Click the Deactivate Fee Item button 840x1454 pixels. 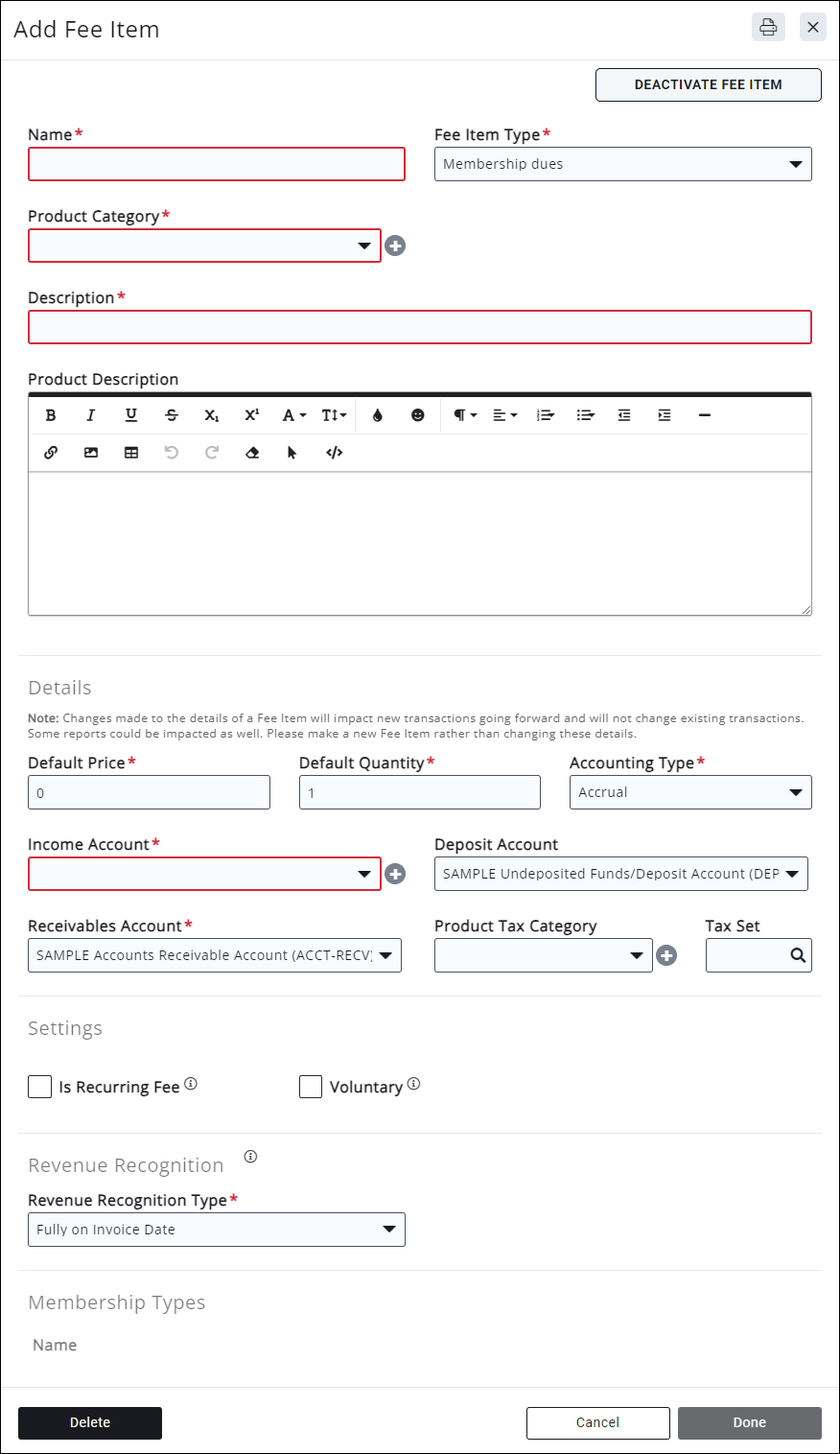708,84
